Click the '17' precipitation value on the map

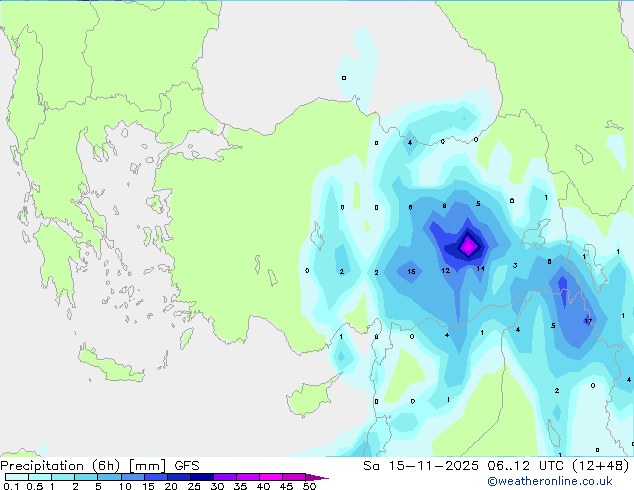tap(588, 321)
